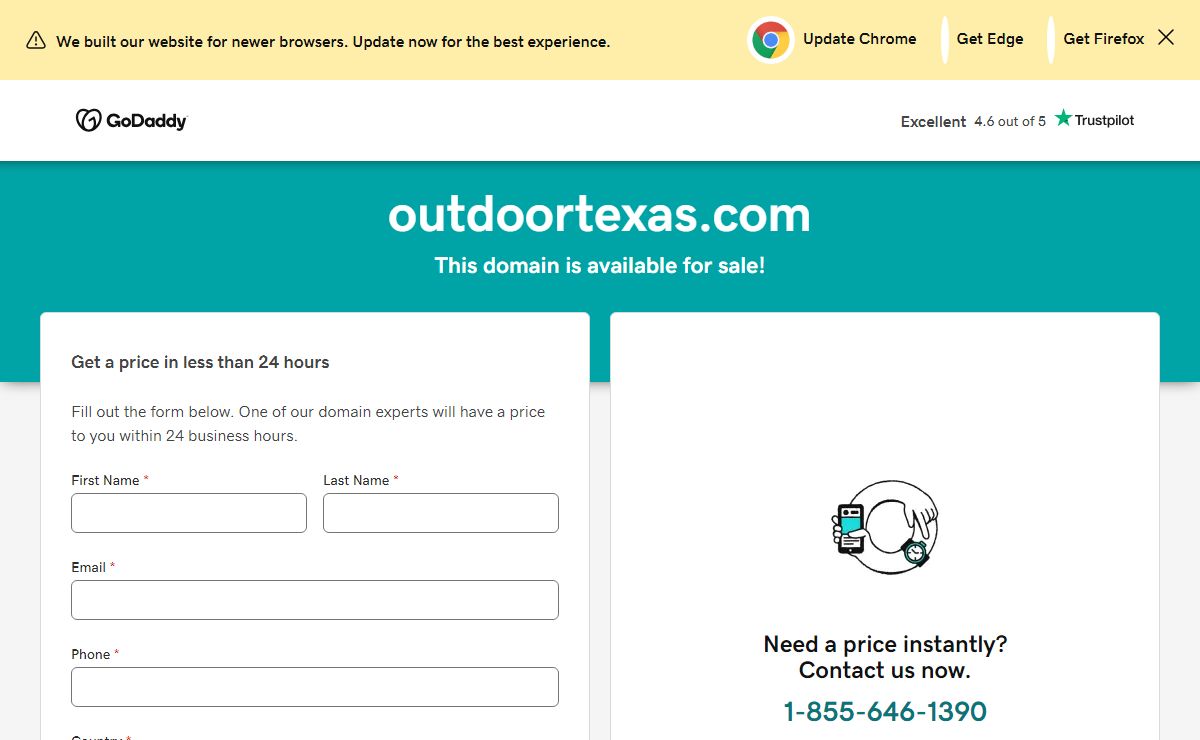This screenshot has height=740, width=1200.
Task: Click the warning triangle icon in banner
Action: 36,41
